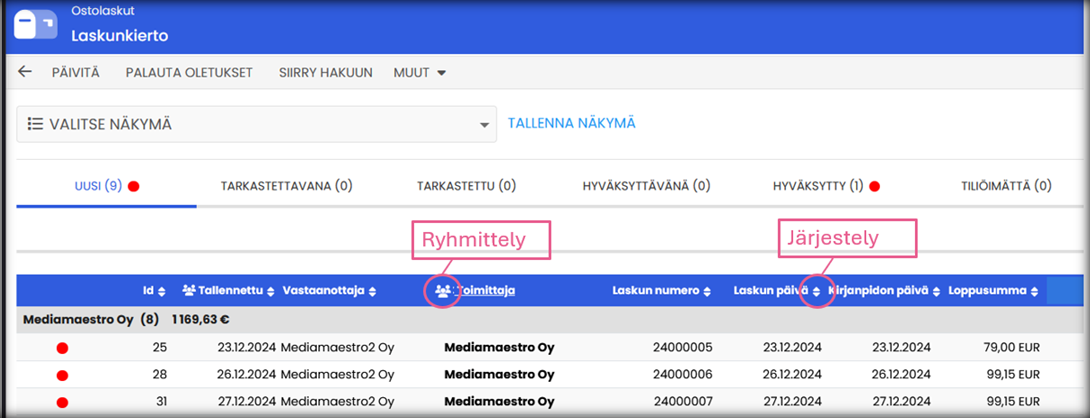Sort by Laskun päivä sort arrows
This screenshot has width=1090, height=418.
816,291
